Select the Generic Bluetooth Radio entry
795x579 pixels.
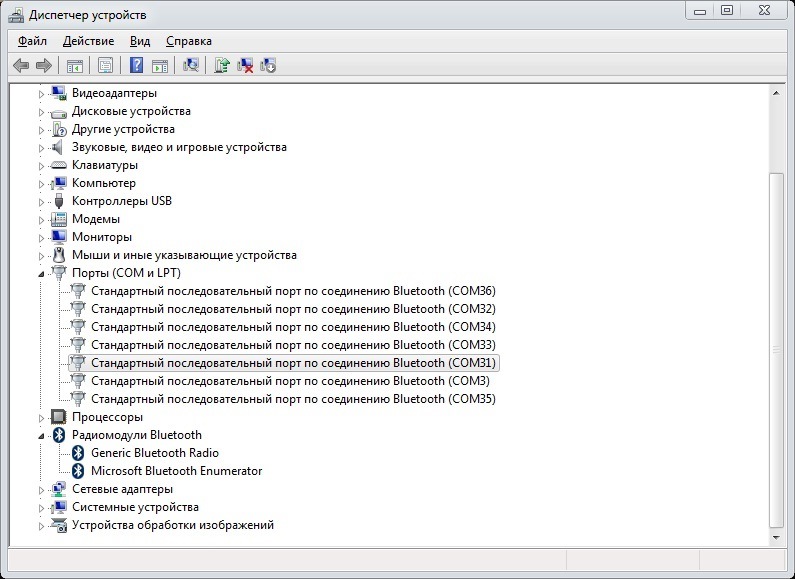pyautogui.click(x=155, y=453)
